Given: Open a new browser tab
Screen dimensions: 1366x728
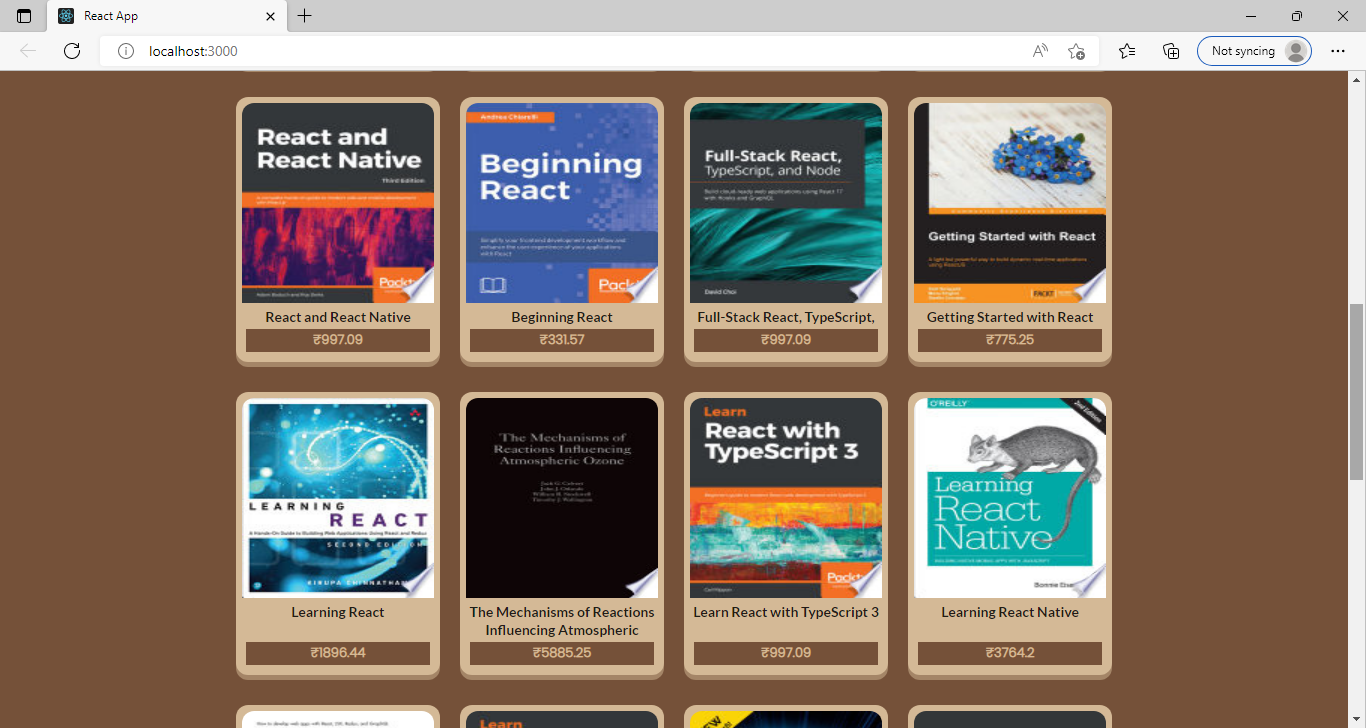Looking at the screenshot, I should [304, 16].
